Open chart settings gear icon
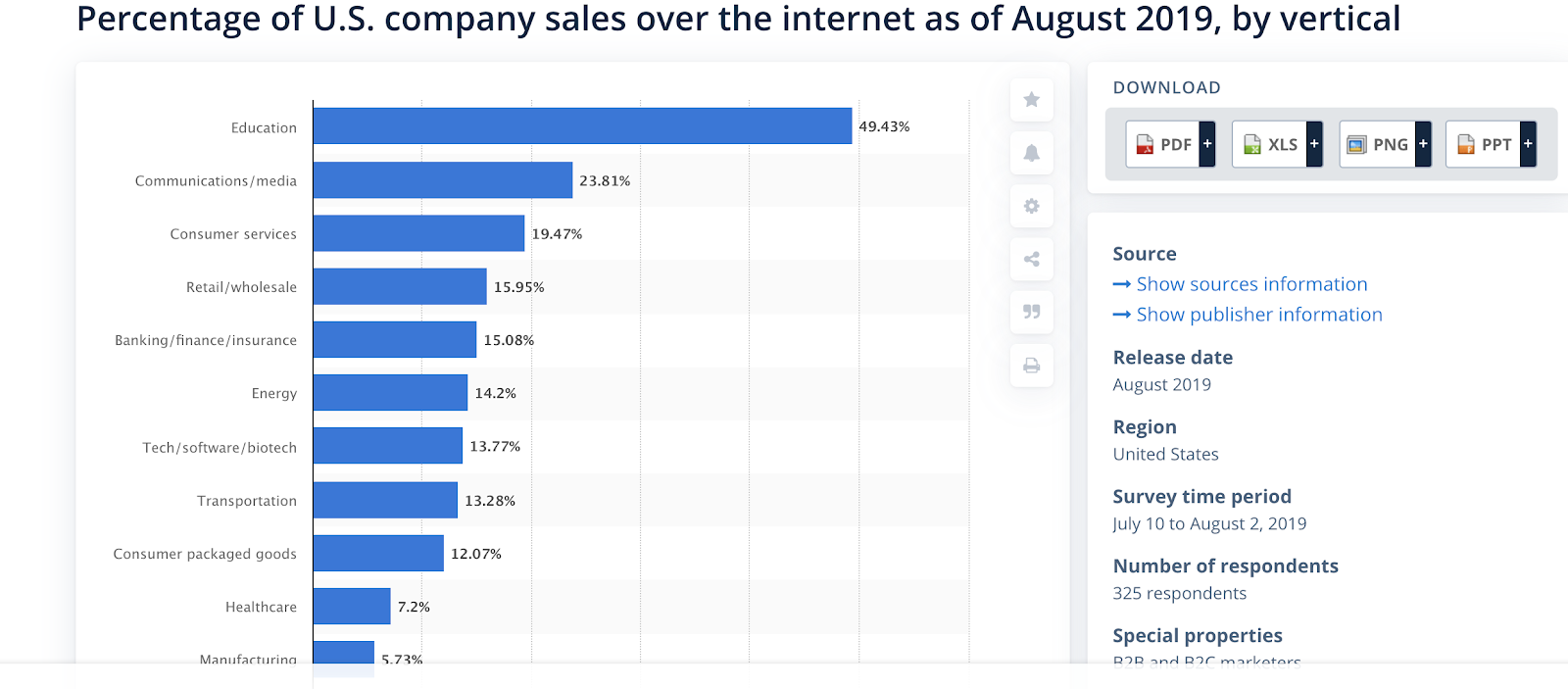 click(1031, 206)
